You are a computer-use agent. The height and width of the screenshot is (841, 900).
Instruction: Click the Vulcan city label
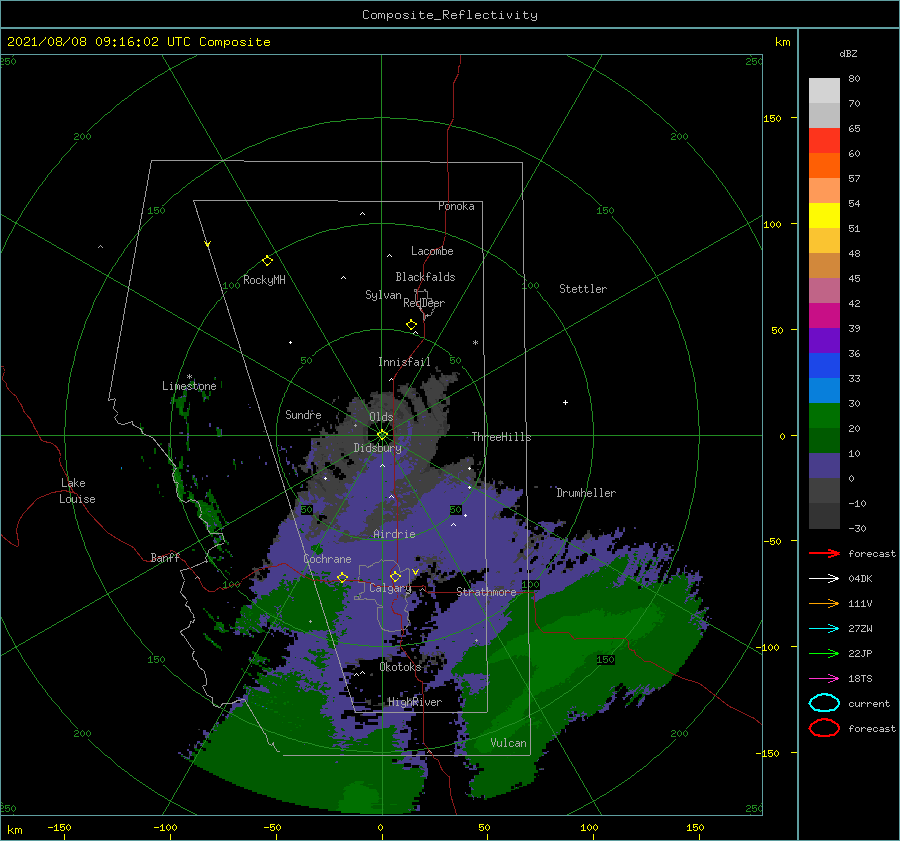tap(509, 743)
